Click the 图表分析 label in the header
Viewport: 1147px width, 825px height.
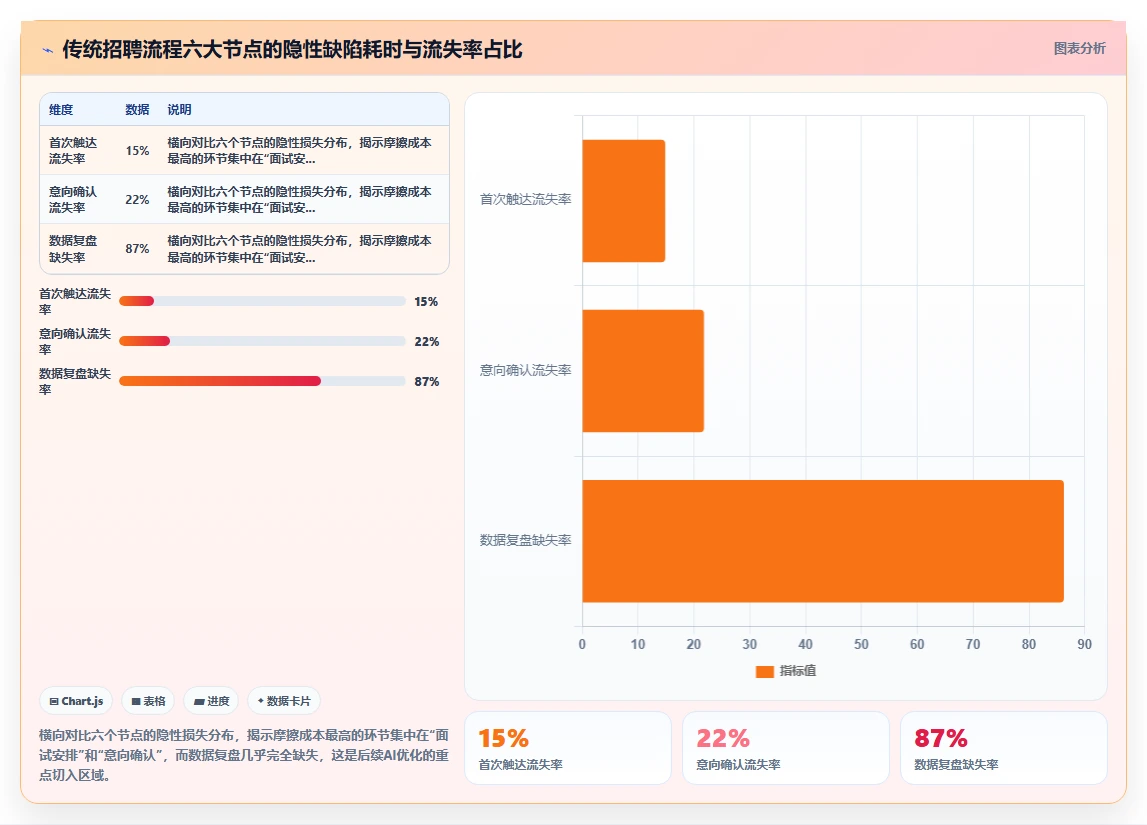coord(1079,48)
